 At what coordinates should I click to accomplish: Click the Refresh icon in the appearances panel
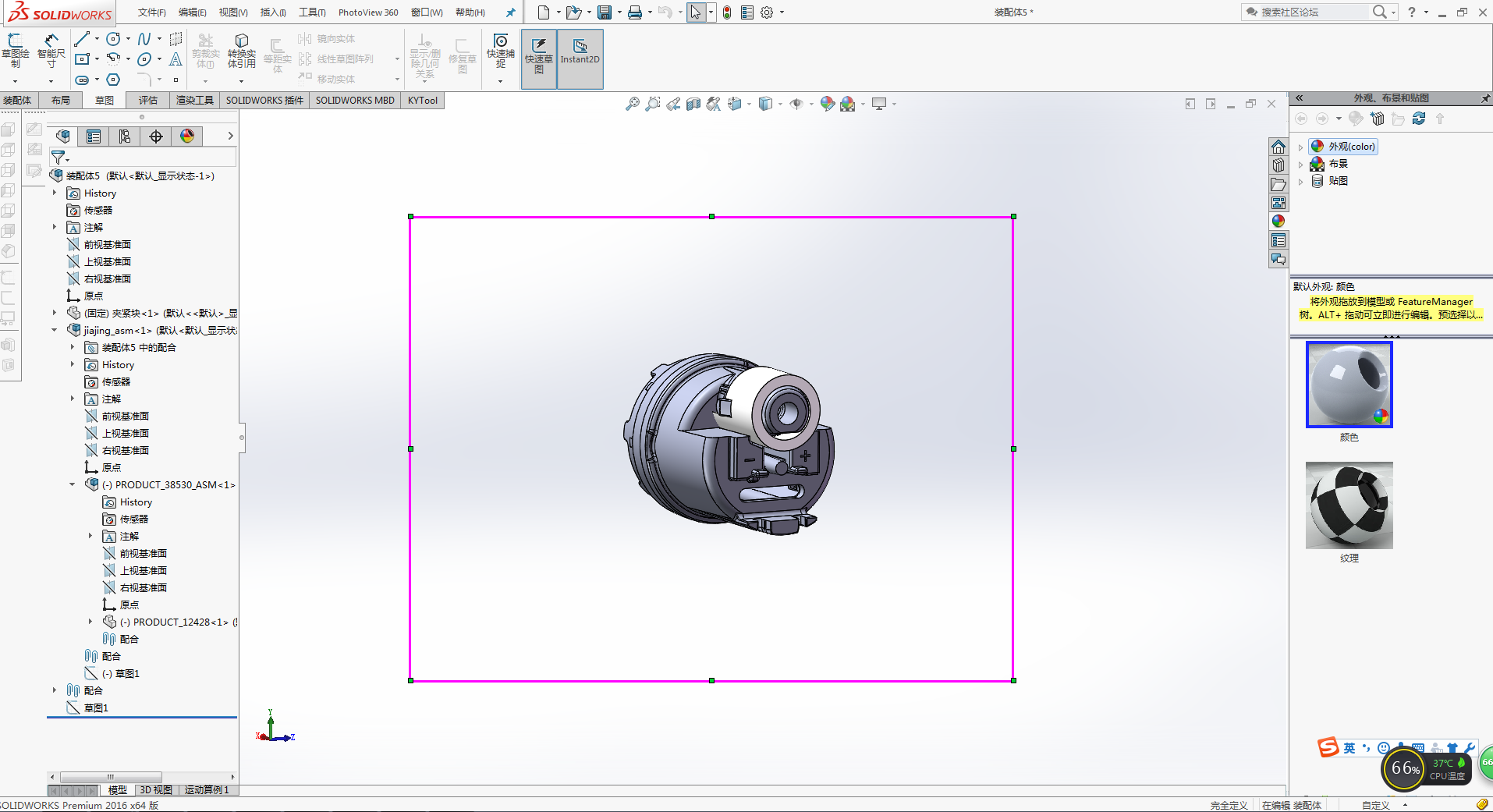click(1419, 119)
